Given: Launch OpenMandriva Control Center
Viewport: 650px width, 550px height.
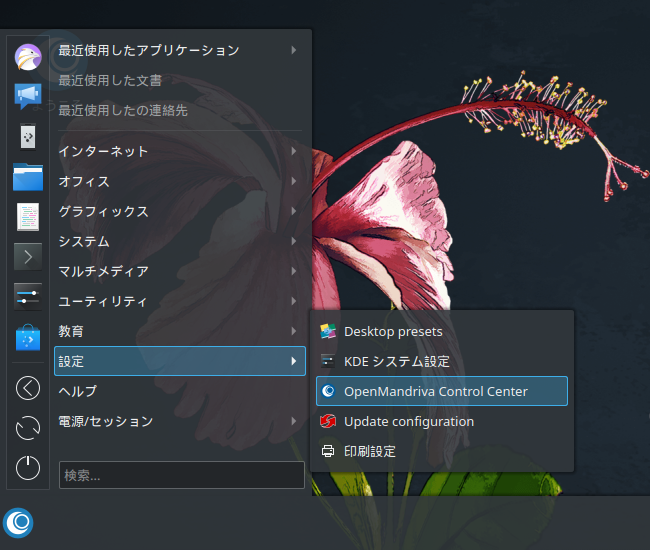Looking at the screenshot, I should (x=442, y=391).
